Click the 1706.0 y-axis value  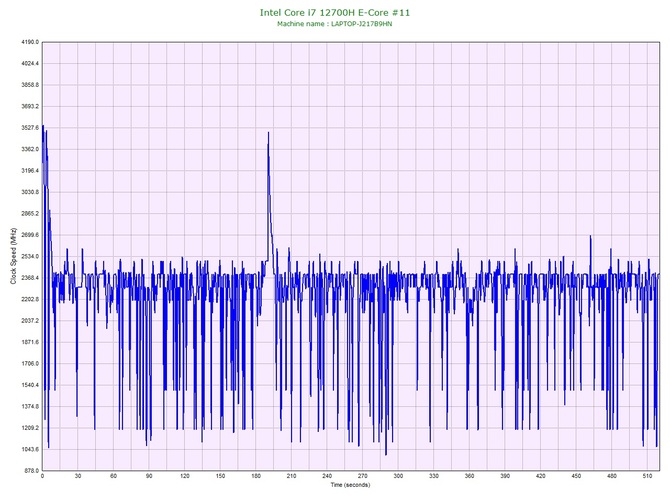click(30, 364)
